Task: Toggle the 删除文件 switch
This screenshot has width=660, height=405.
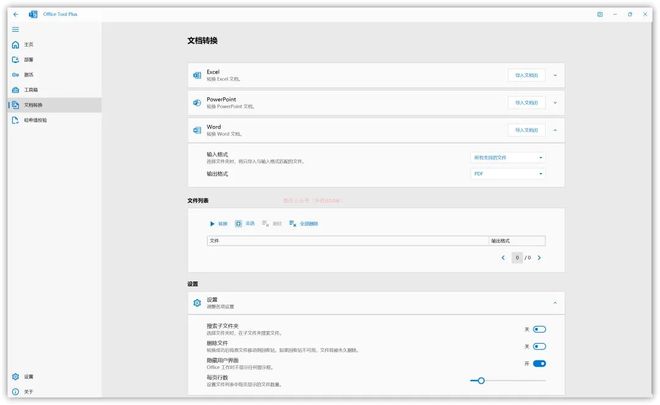Action: click(539, 347)
